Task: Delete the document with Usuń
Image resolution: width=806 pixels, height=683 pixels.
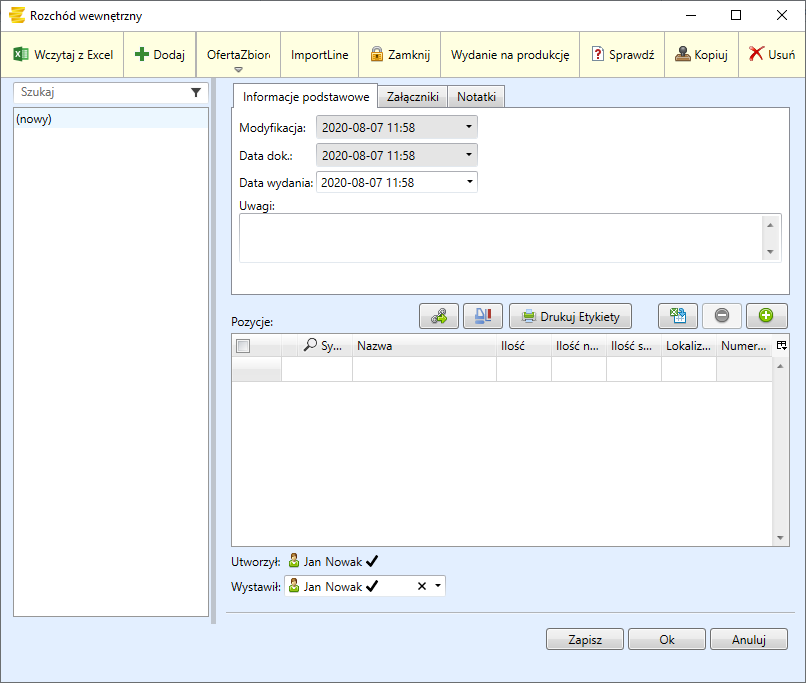Action: 772,55
